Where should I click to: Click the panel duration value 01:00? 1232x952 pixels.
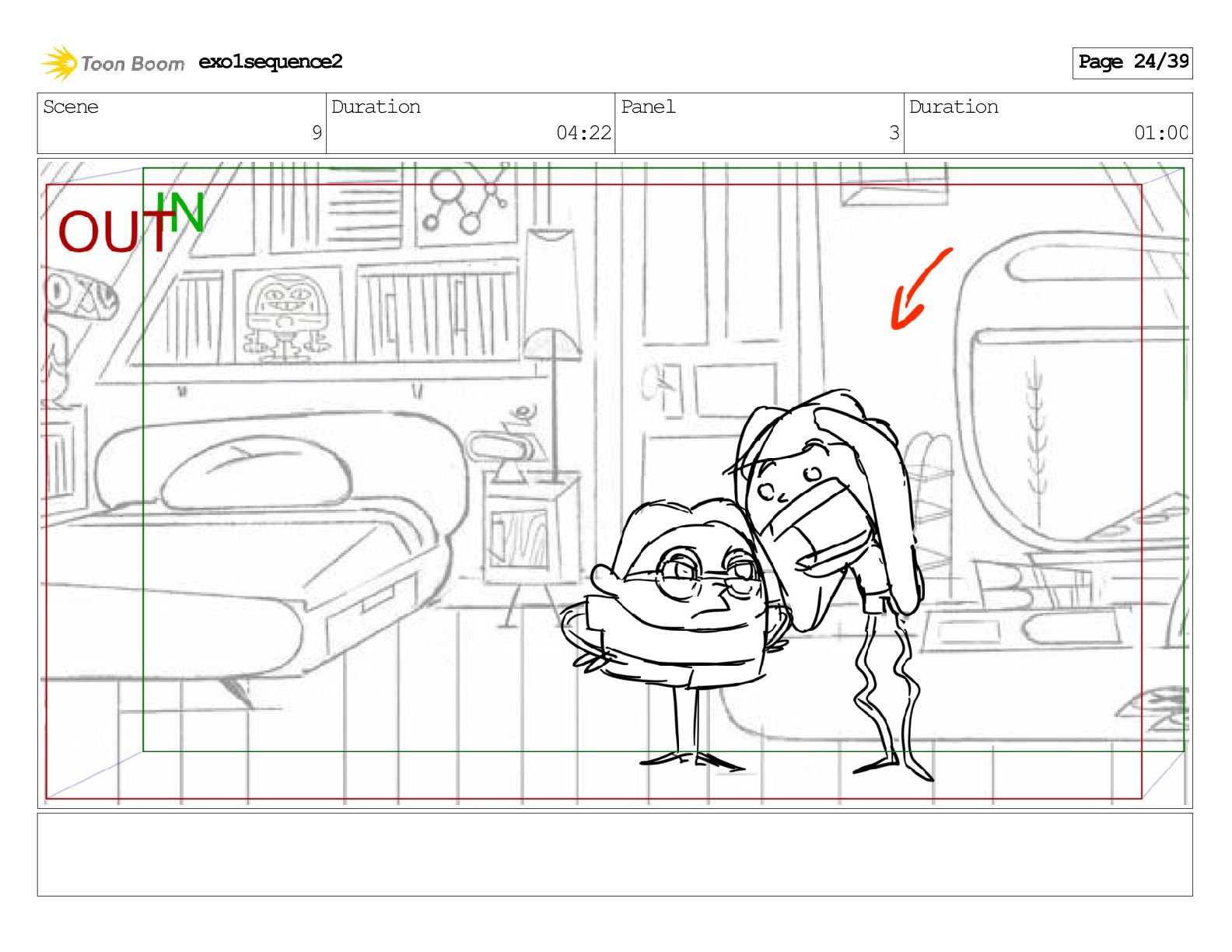tap(1161, 133)
